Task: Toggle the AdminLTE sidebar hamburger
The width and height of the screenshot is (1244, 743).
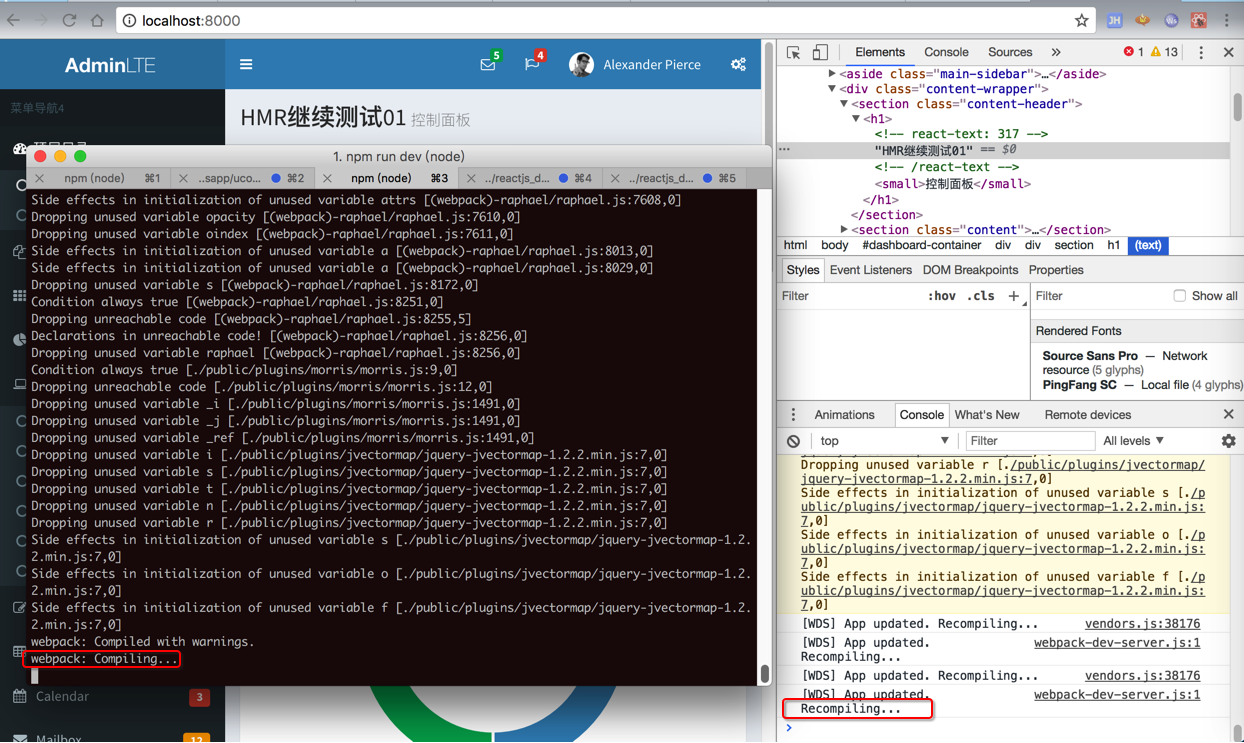Action: click(246, 64)
